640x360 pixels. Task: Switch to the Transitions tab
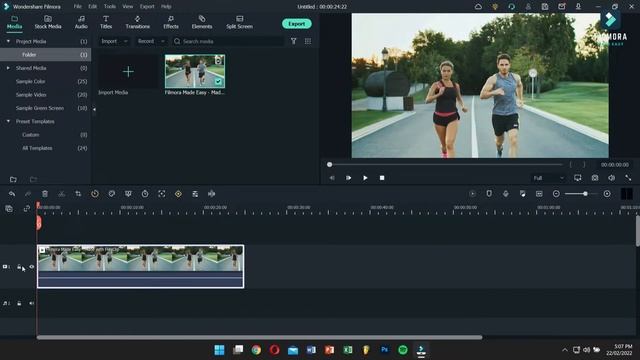click(138, 22)
